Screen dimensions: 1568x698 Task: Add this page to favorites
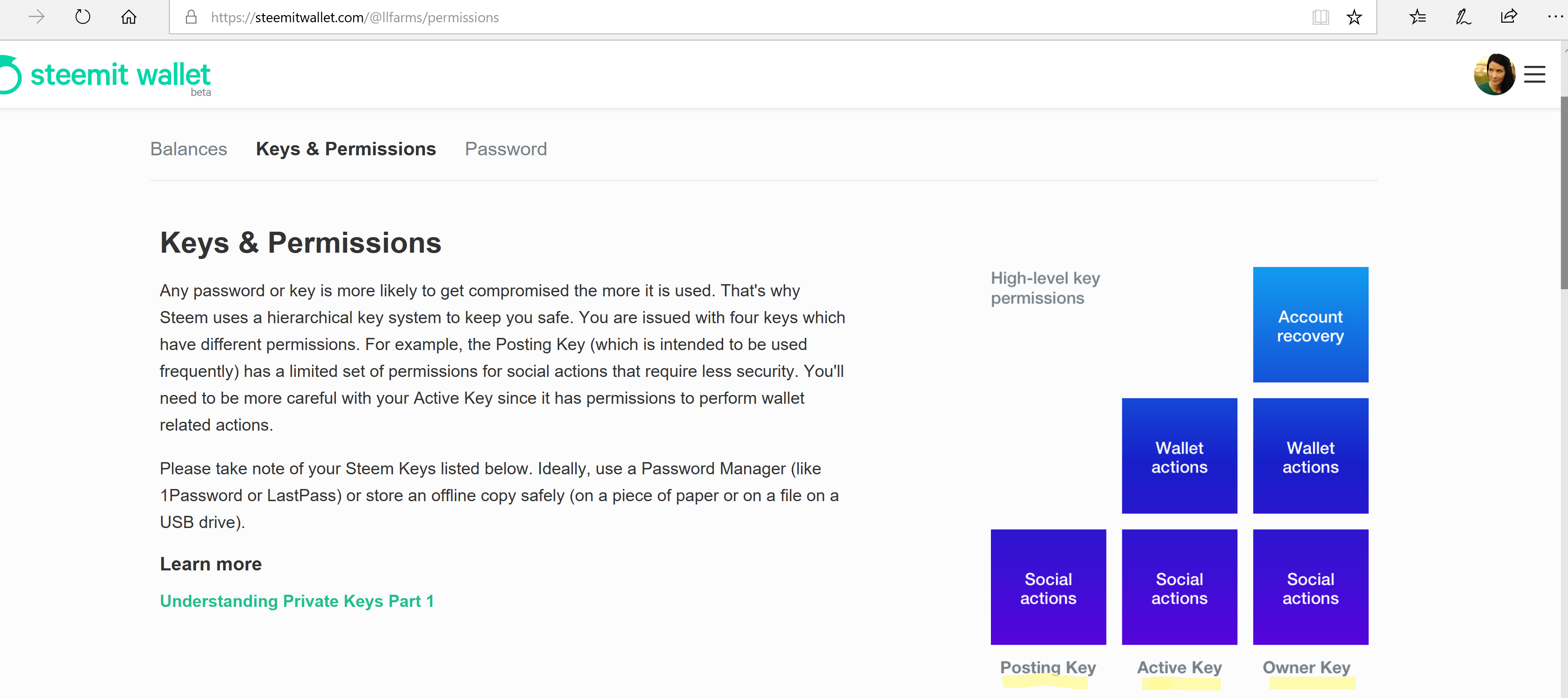[1354, 17]
